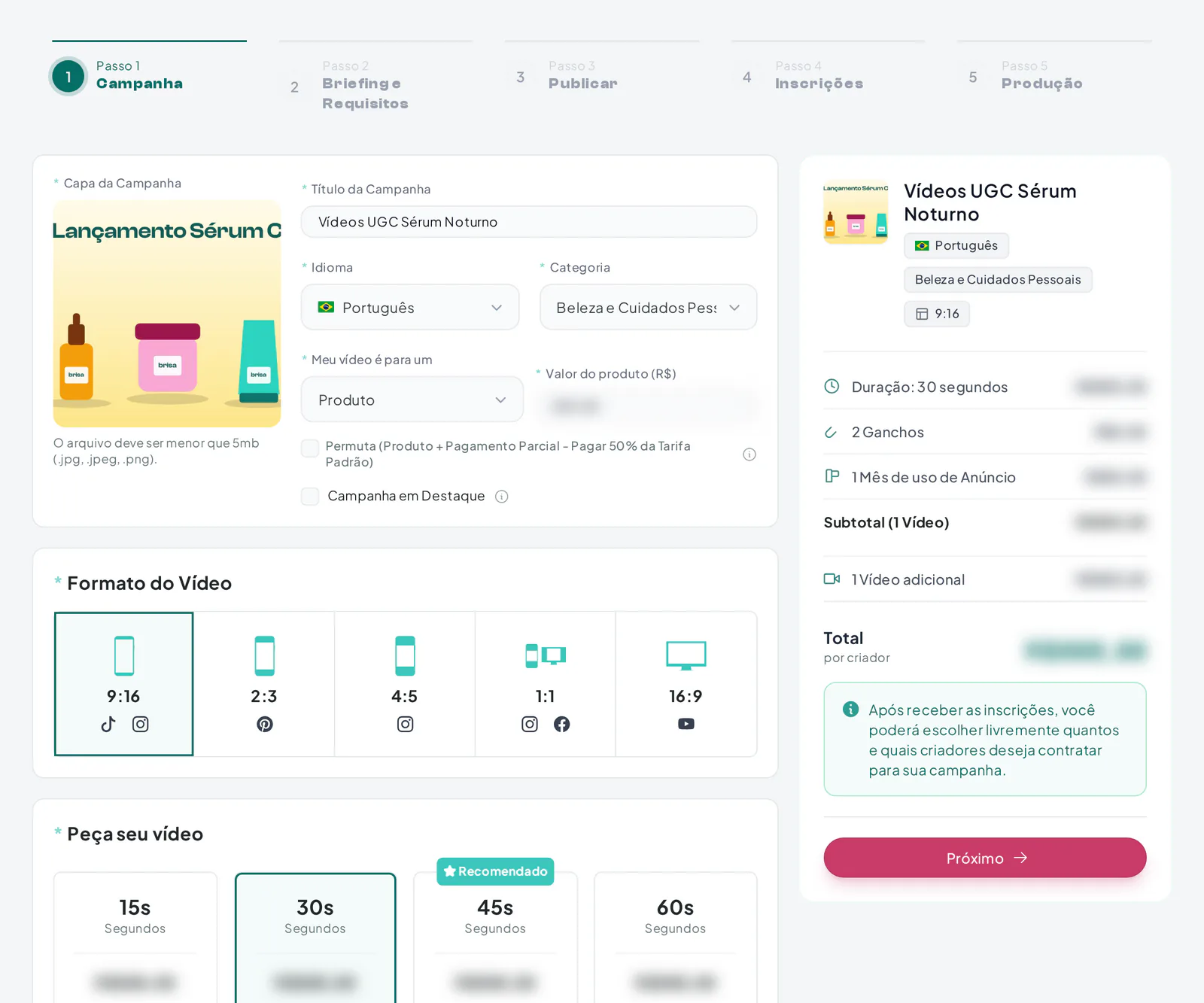Click the phone icon for 2:3 format
Screen dimensions: 1204x1003
(265, 655)
